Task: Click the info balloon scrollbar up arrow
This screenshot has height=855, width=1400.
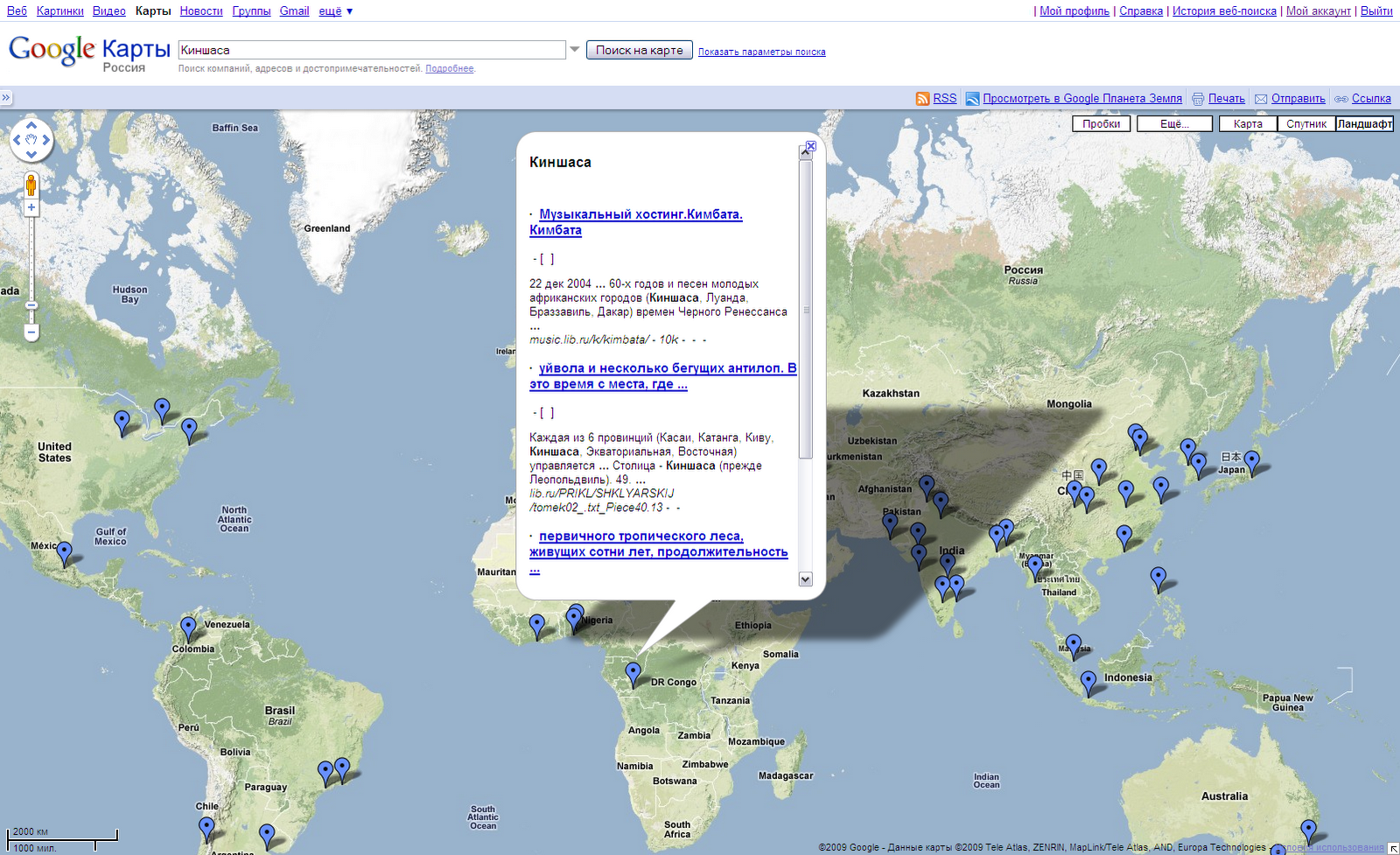Action: click(806, 153)
